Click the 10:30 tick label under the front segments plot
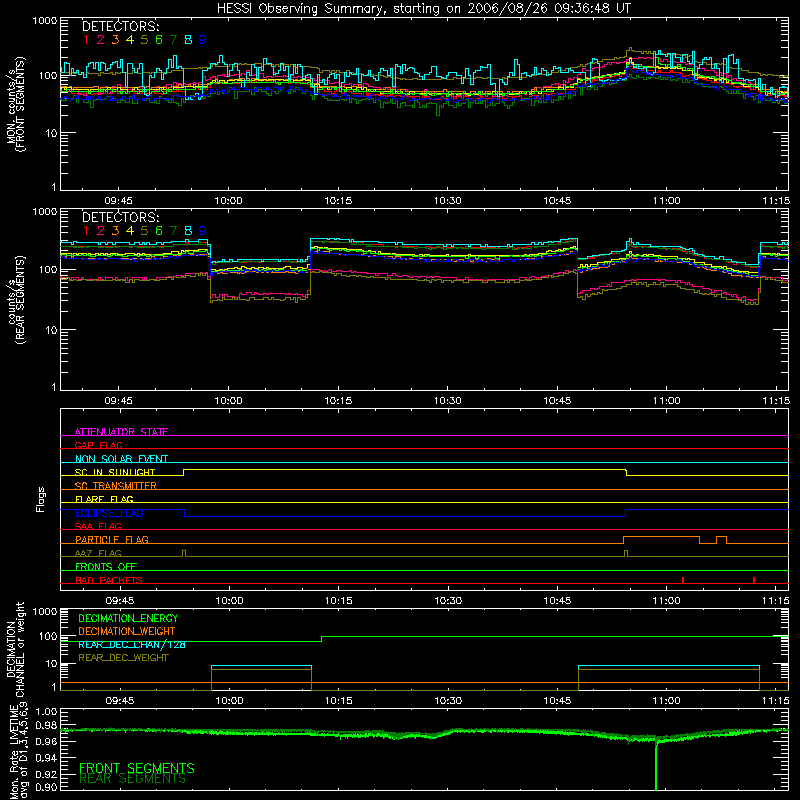Image resolution: width=800 pixels, height=800 pixels. click(x=447, y=201)
